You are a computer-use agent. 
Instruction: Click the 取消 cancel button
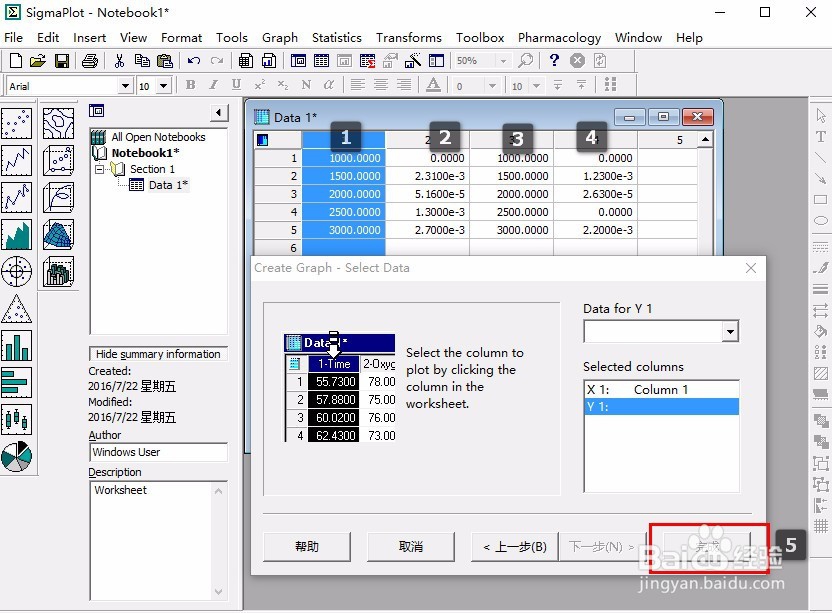411,547
